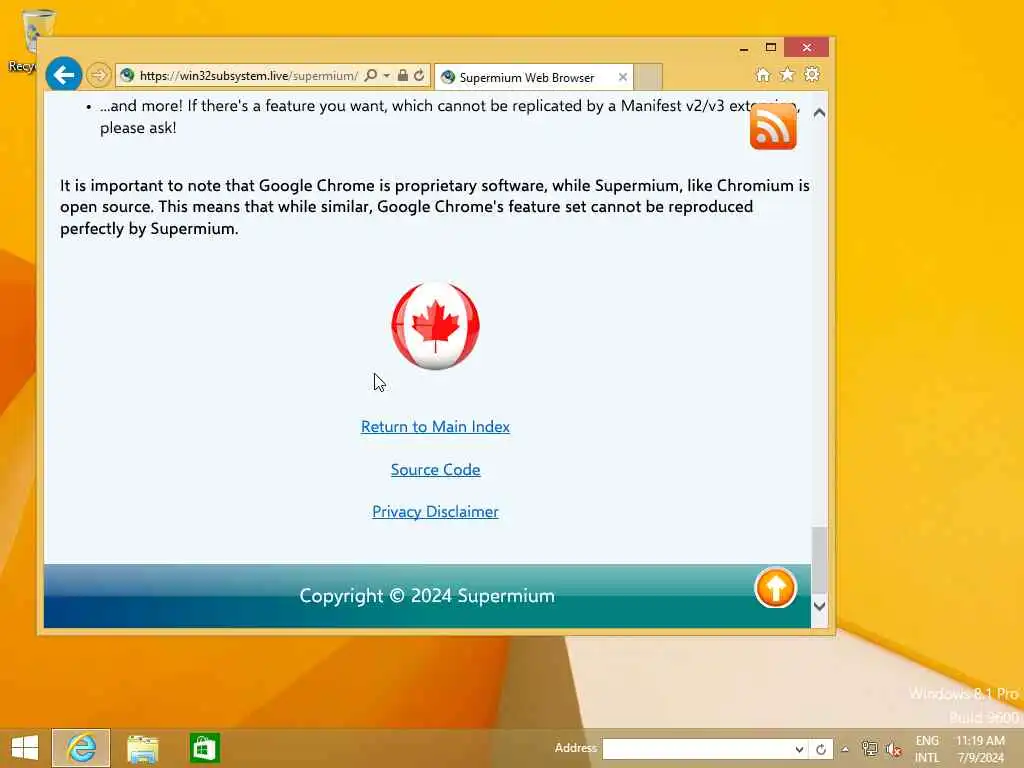This screenshot has height=768, width=1024.
Task: Click the taskbar Address refresh button
Action: [821, 749]
